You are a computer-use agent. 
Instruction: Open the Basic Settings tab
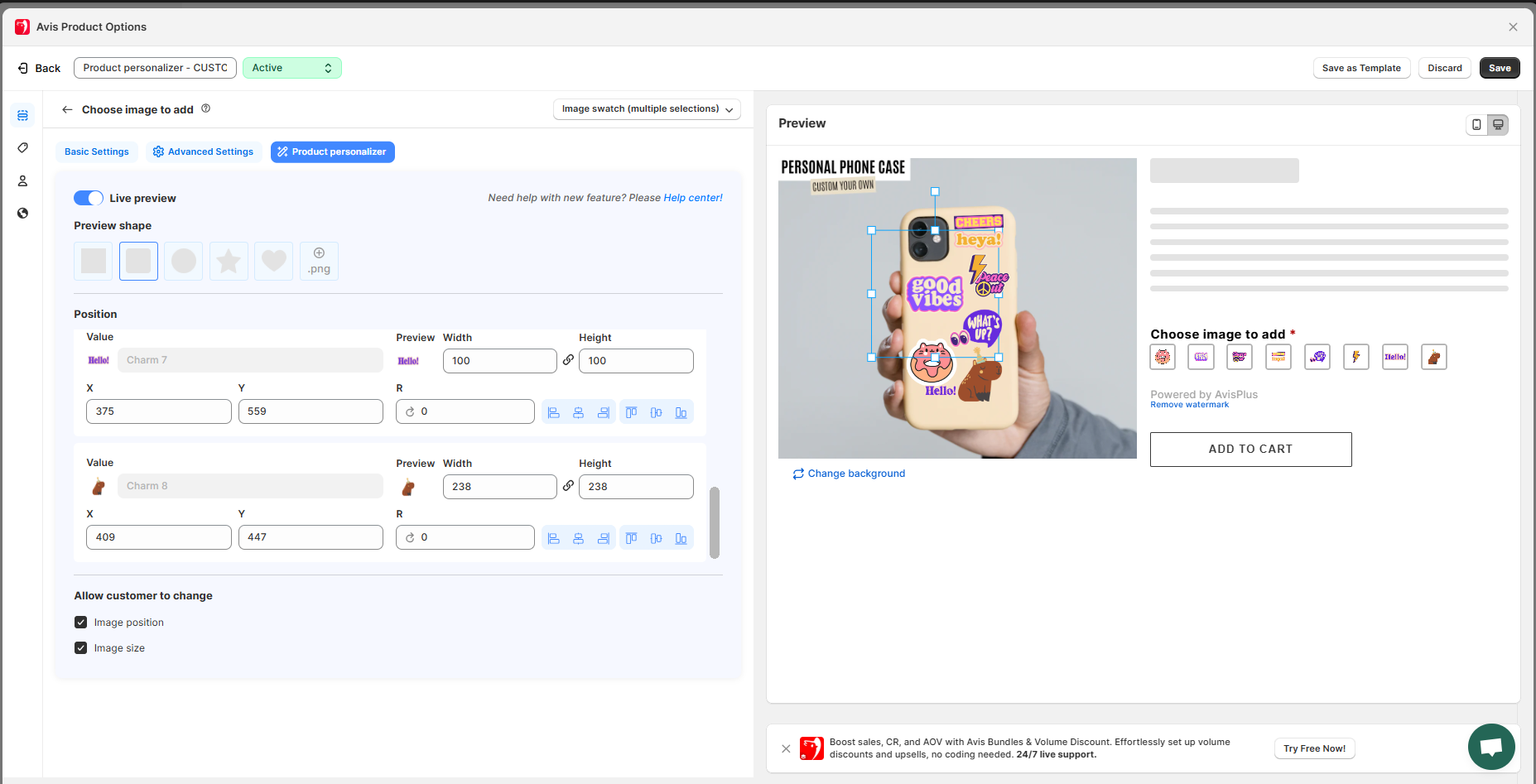click(97, 152)
